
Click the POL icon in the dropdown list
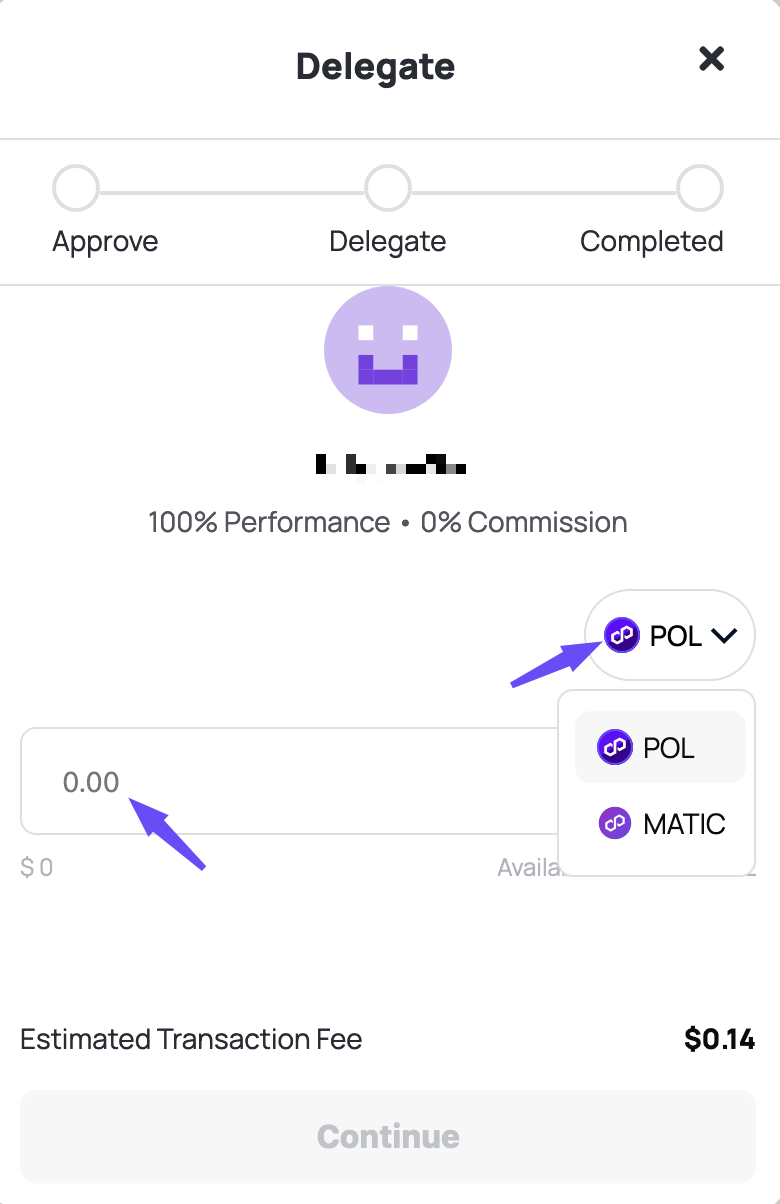615,747
